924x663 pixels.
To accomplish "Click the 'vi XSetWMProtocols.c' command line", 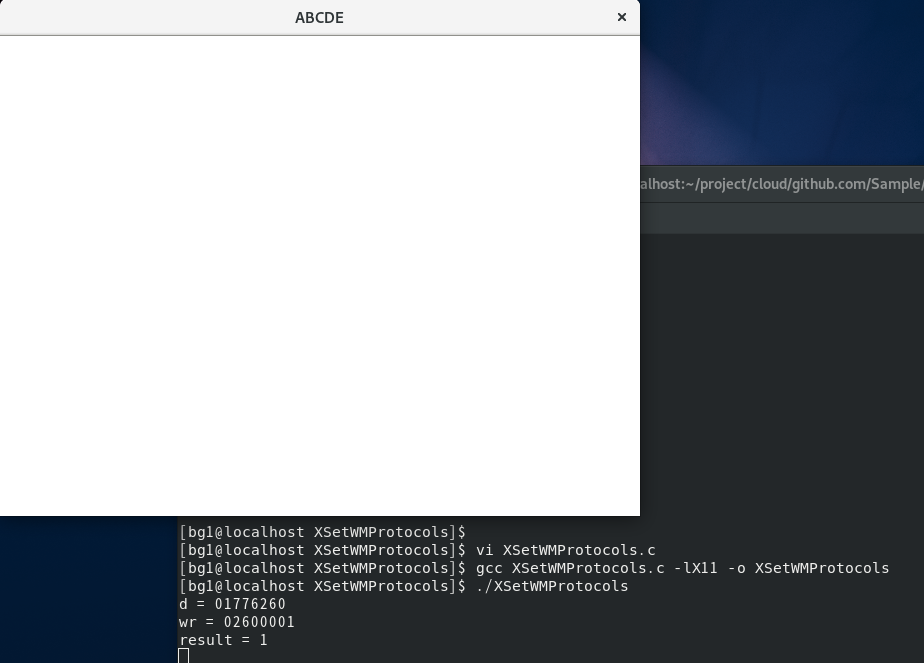I will pos(417,550).
